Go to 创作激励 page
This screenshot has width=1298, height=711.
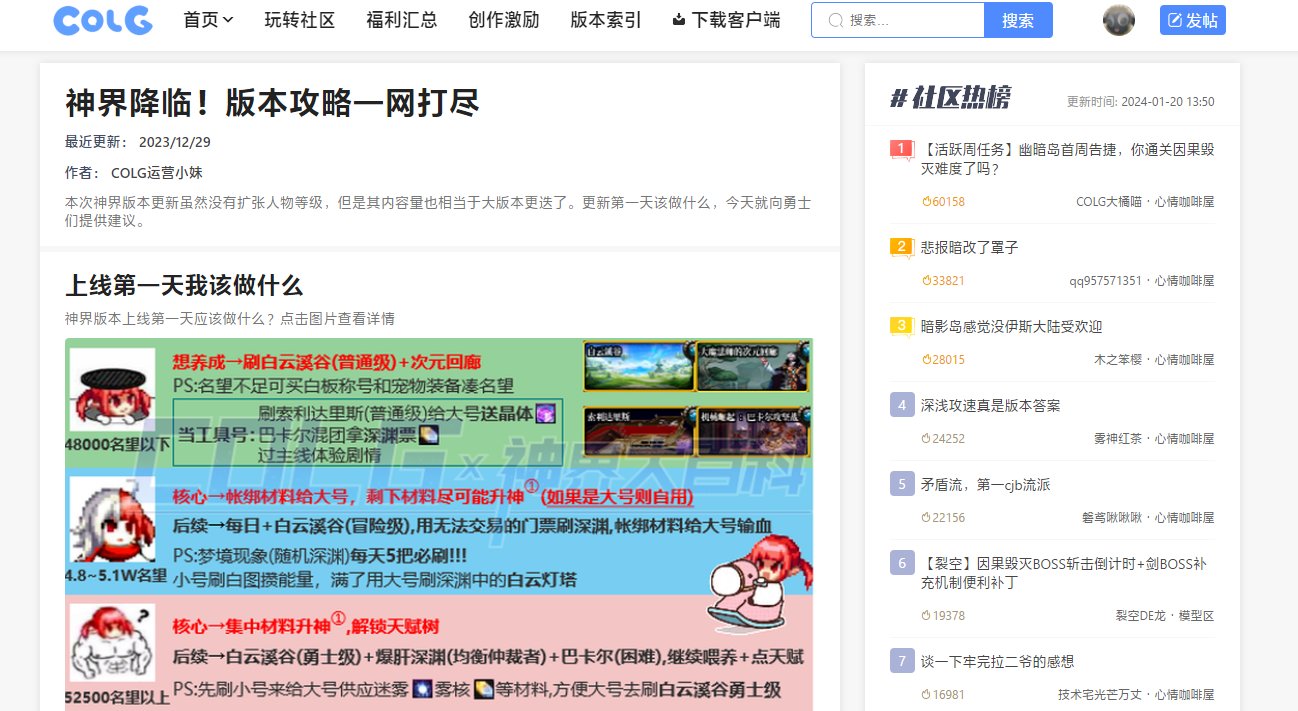503,20
